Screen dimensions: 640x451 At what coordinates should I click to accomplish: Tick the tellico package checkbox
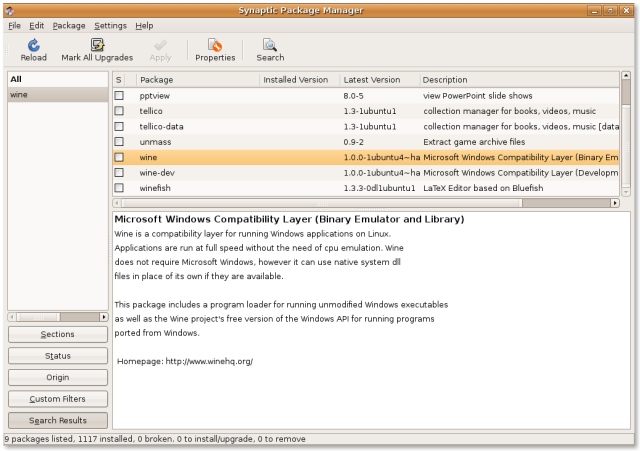(x=119, y=111)
